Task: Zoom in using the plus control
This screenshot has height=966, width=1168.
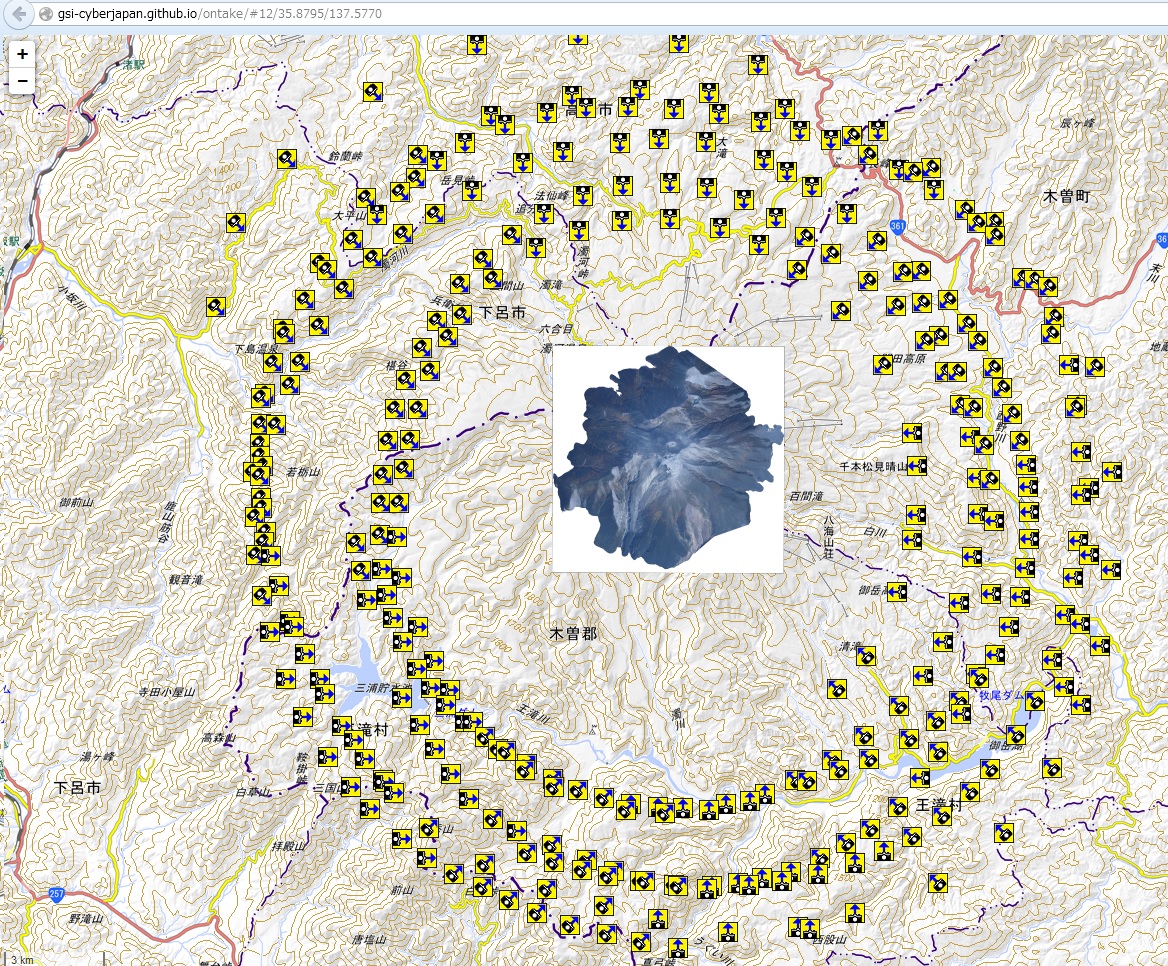Action: (21, 52)
